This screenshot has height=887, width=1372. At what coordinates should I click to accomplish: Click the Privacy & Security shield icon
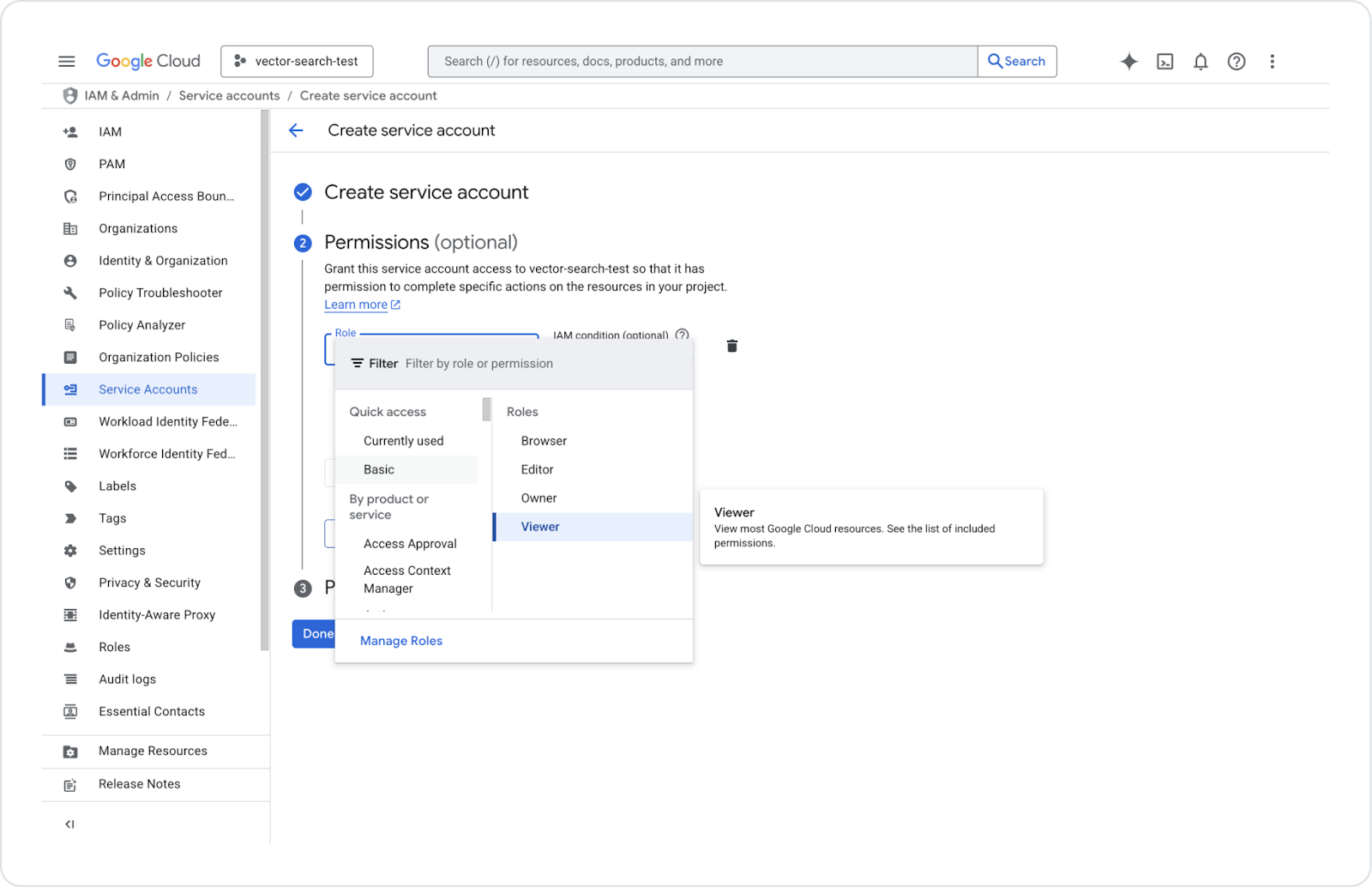70,582
